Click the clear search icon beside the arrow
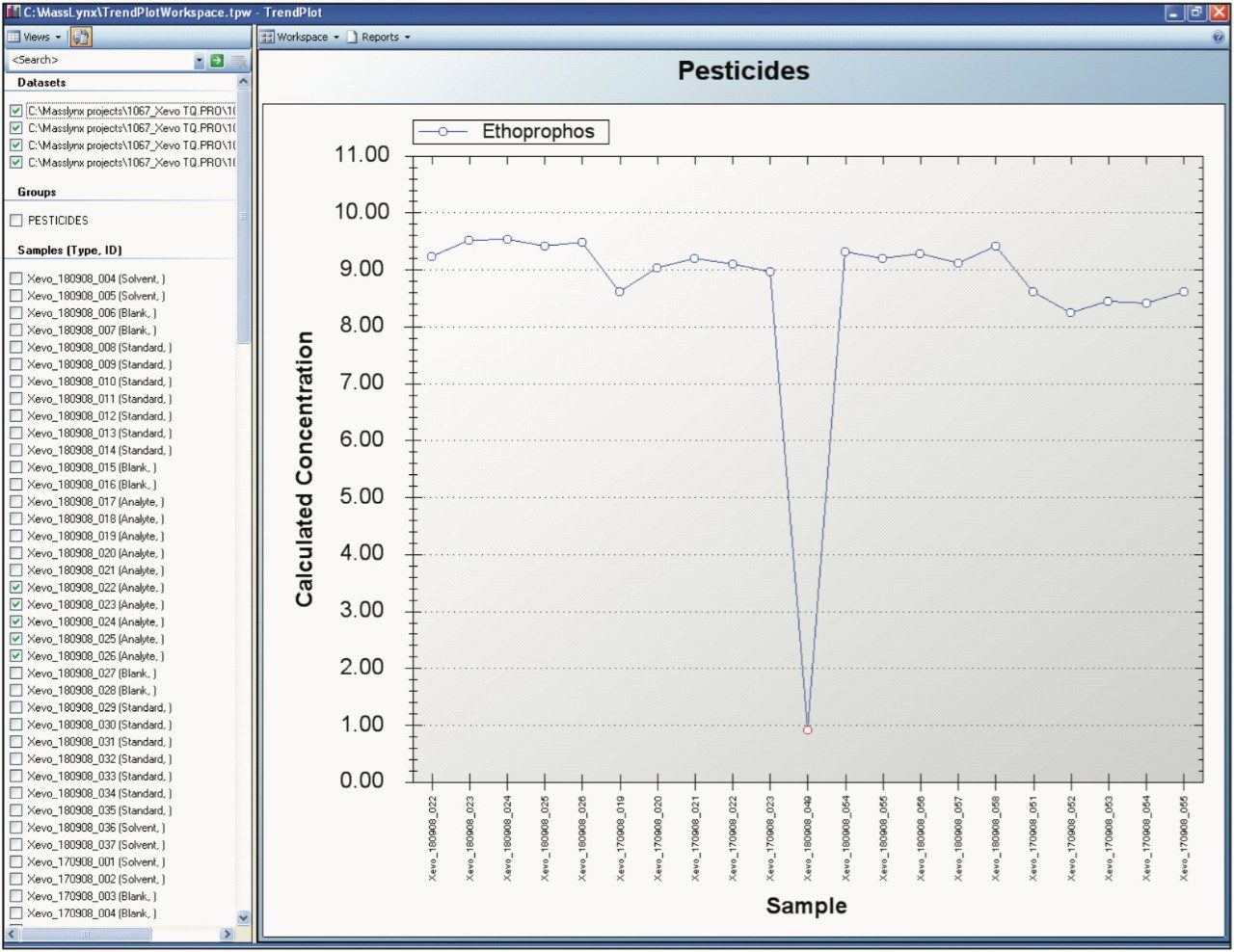The width and height of the screenshot is (1234, 952). tap(236, 60)
